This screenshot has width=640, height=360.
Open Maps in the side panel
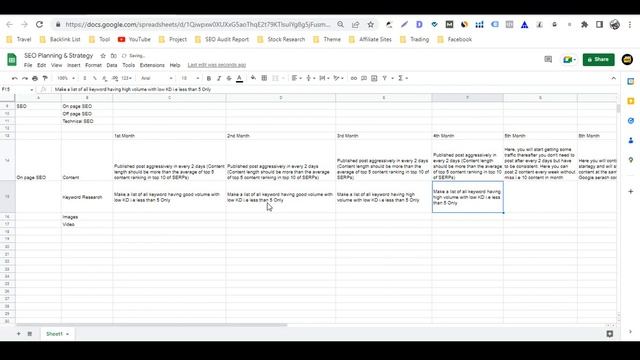(x=631, y=160)
